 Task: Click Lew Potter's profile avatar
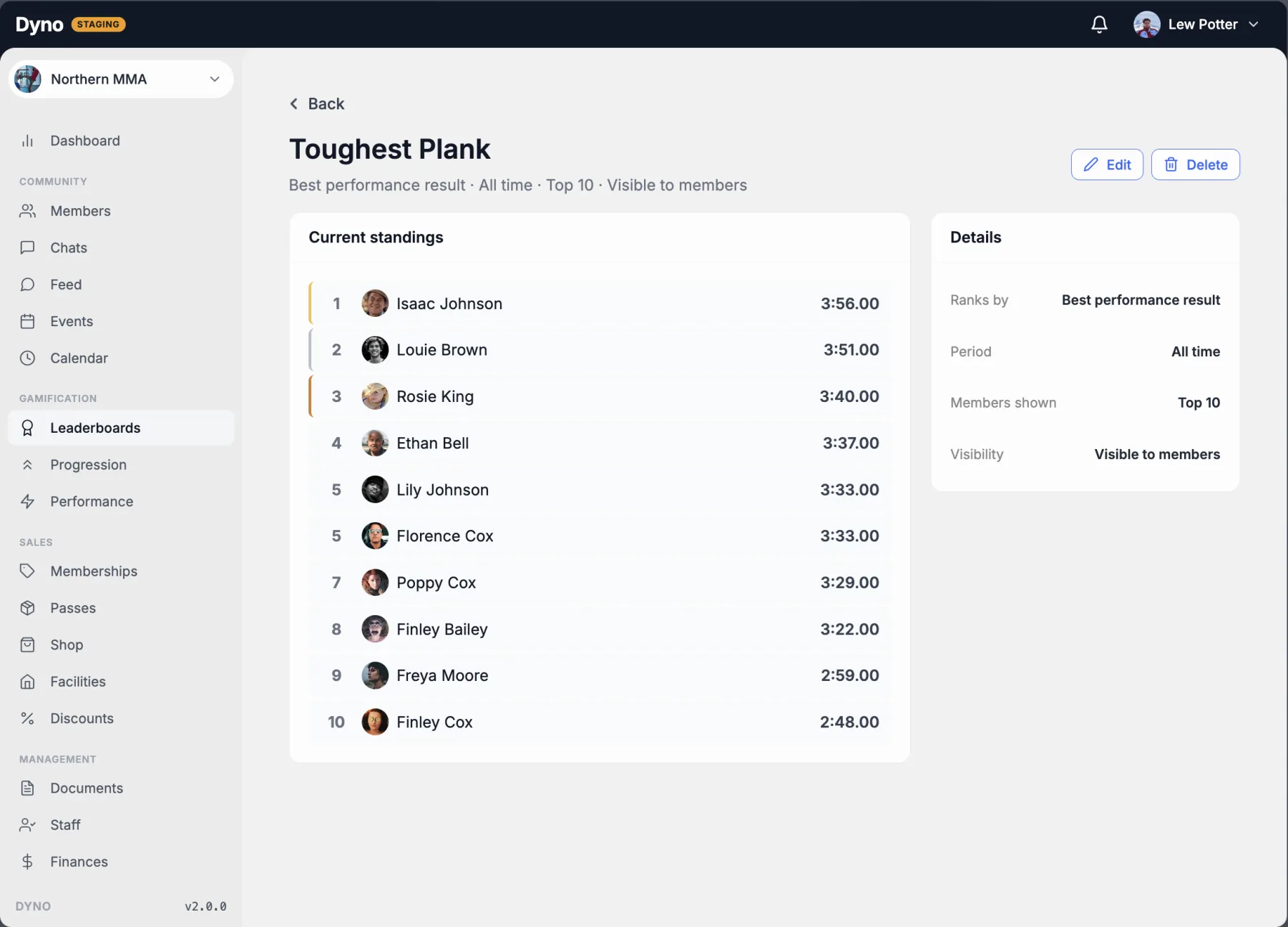pos(1147,24)
